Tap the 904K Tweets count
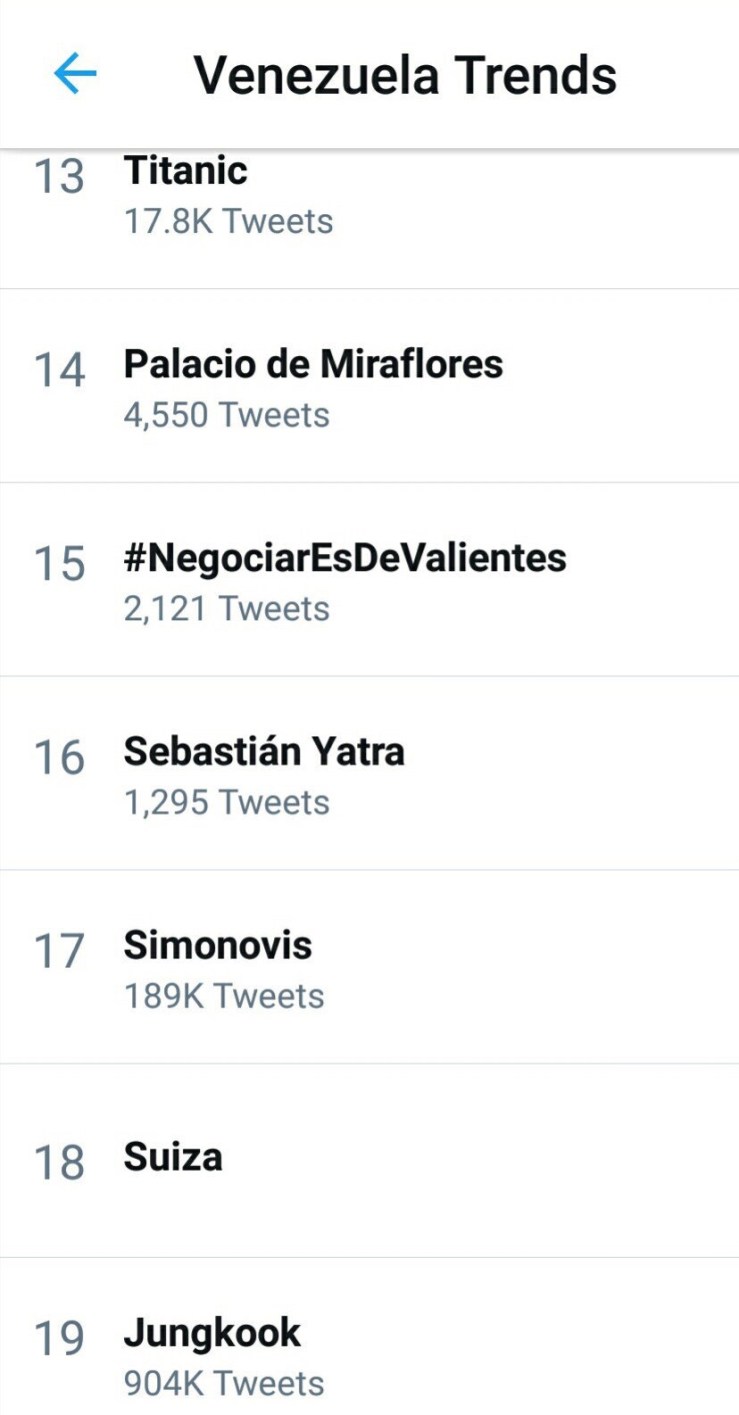 pyautogui.click(x=224, y=1384)
